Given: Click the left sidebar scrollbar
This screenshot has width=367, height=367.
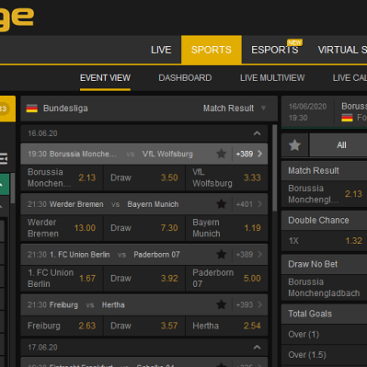Looking at the screenshot, I should coord(13,188).
